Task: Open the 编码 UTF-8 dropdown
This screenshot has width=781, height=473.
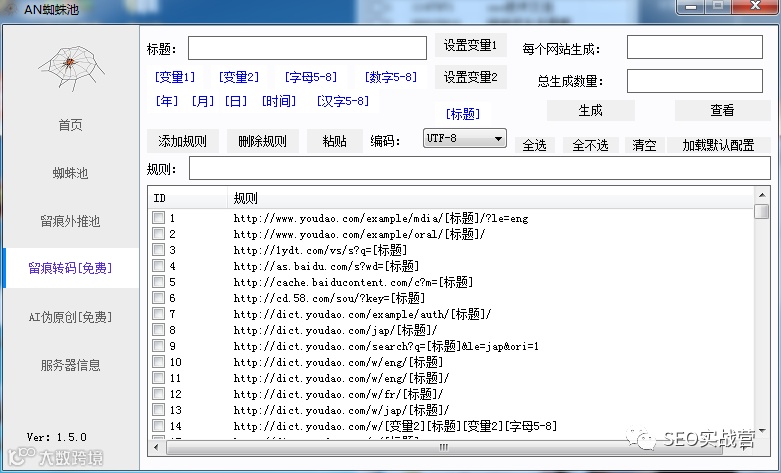Action: click(x=464, y=138)
